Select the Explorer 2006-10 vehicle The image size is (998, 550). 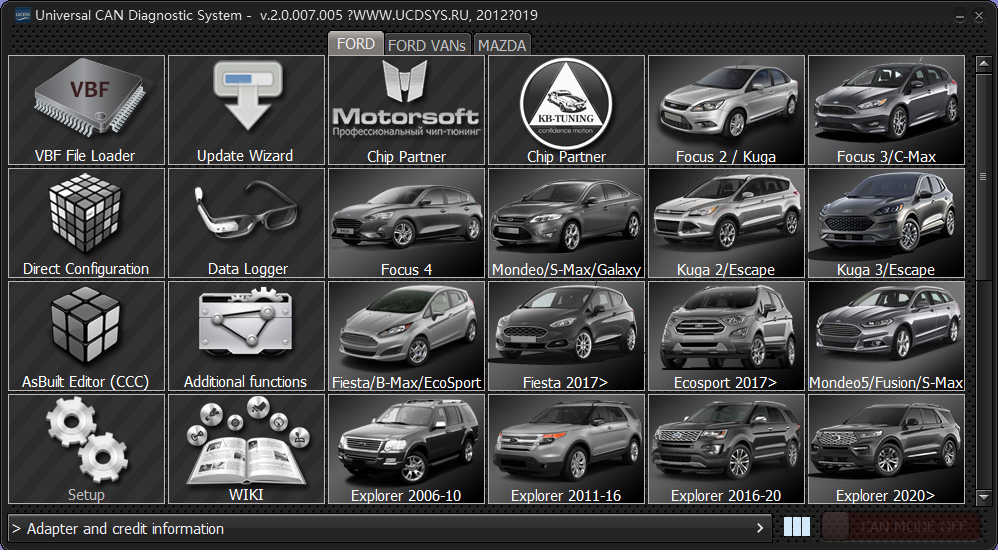coord(406,449)
